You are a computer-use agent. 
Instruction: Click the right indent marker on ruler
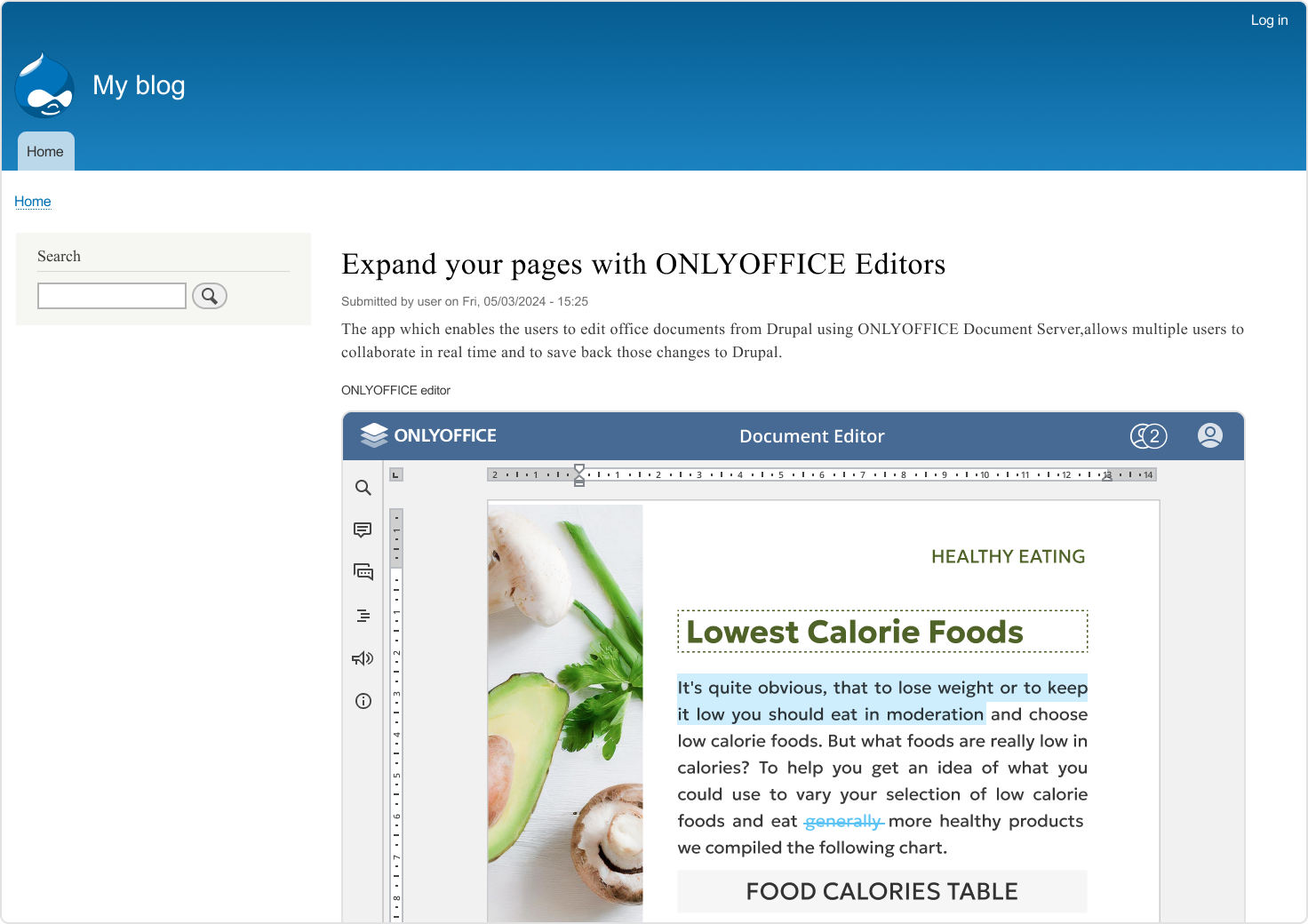click(x=1107, y=478)
